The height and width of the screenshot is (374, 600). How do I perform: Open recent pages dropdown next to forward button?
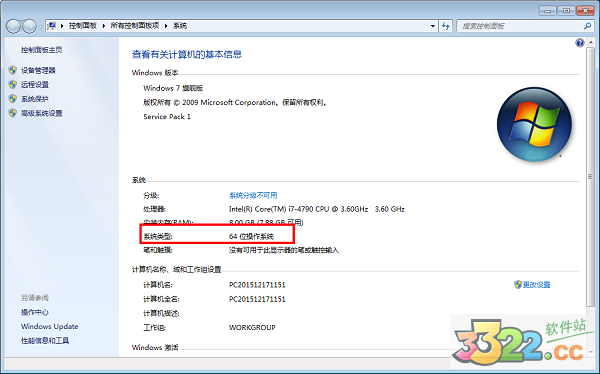(40, 26)
